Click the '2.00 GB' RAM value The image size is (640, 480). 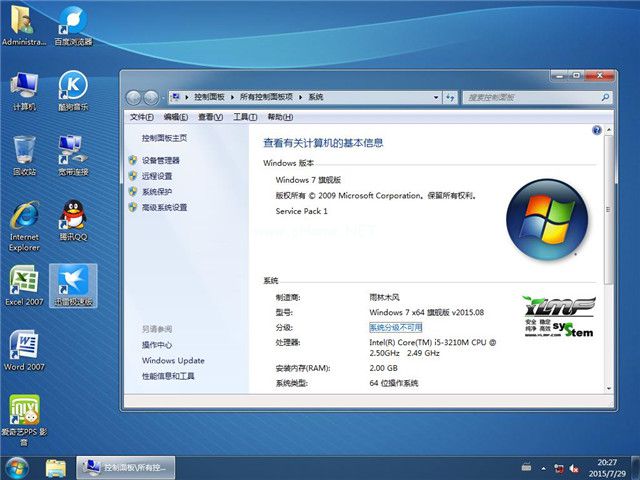click(x=383, y=368)
